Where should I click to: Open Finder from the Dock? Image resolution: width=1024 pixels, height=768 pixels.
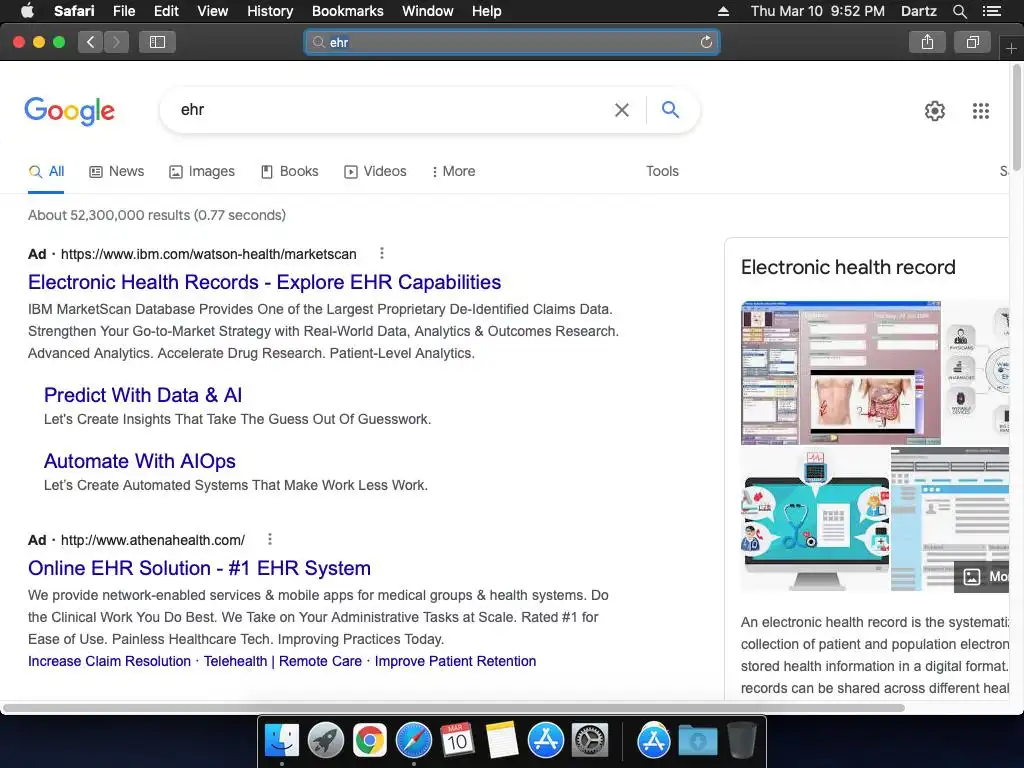pyautogui.click(x=281, y=741)
